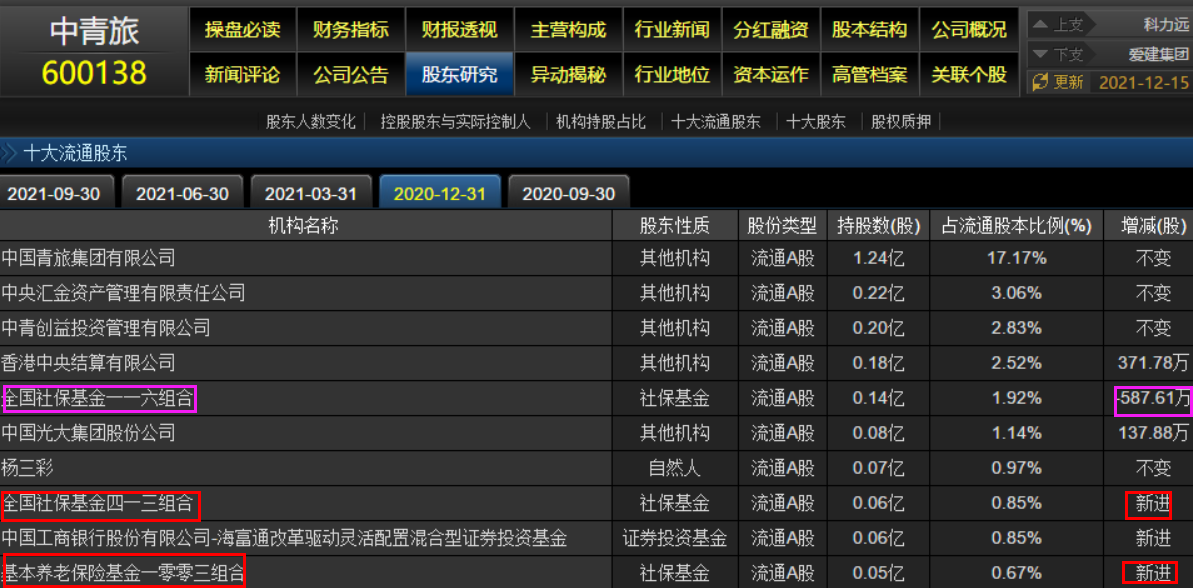This screenshot has height=588, width=1193.
Task: Jump to 股东人数变化 section
Action: [x=310, y=122]
